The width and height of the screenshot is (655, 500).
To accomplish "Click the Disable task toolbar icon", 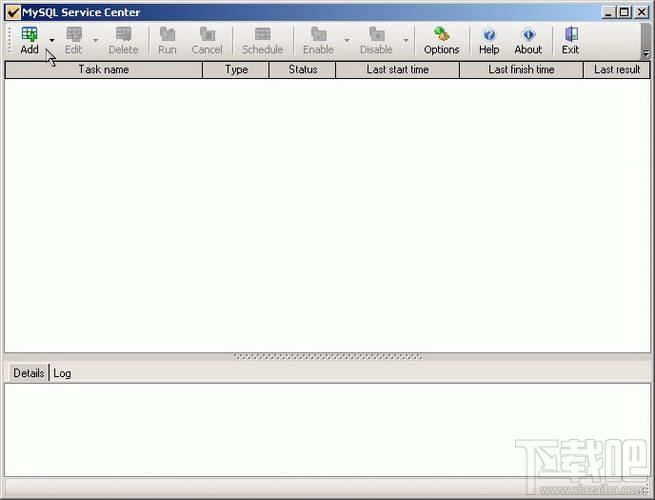I will pos(376,40).
